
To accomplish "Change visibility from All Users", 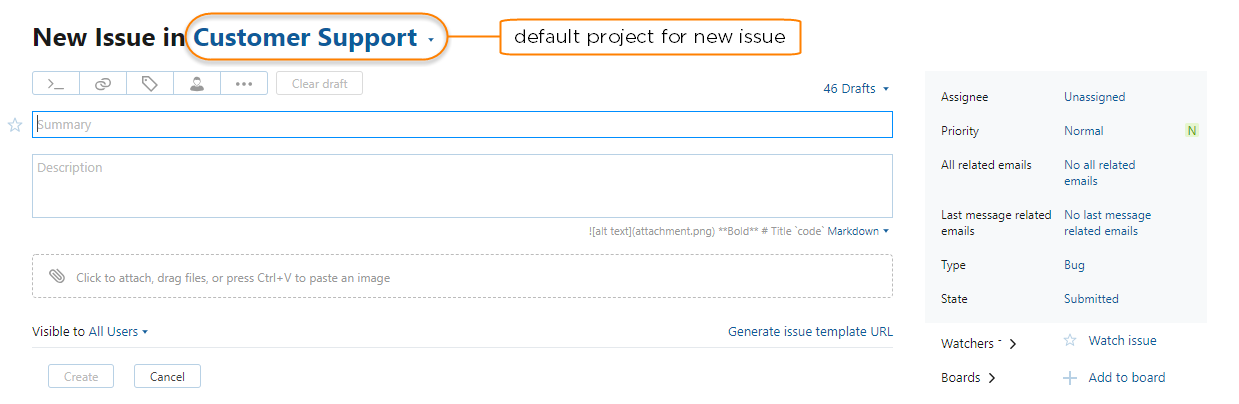I will tap(118, 332).
